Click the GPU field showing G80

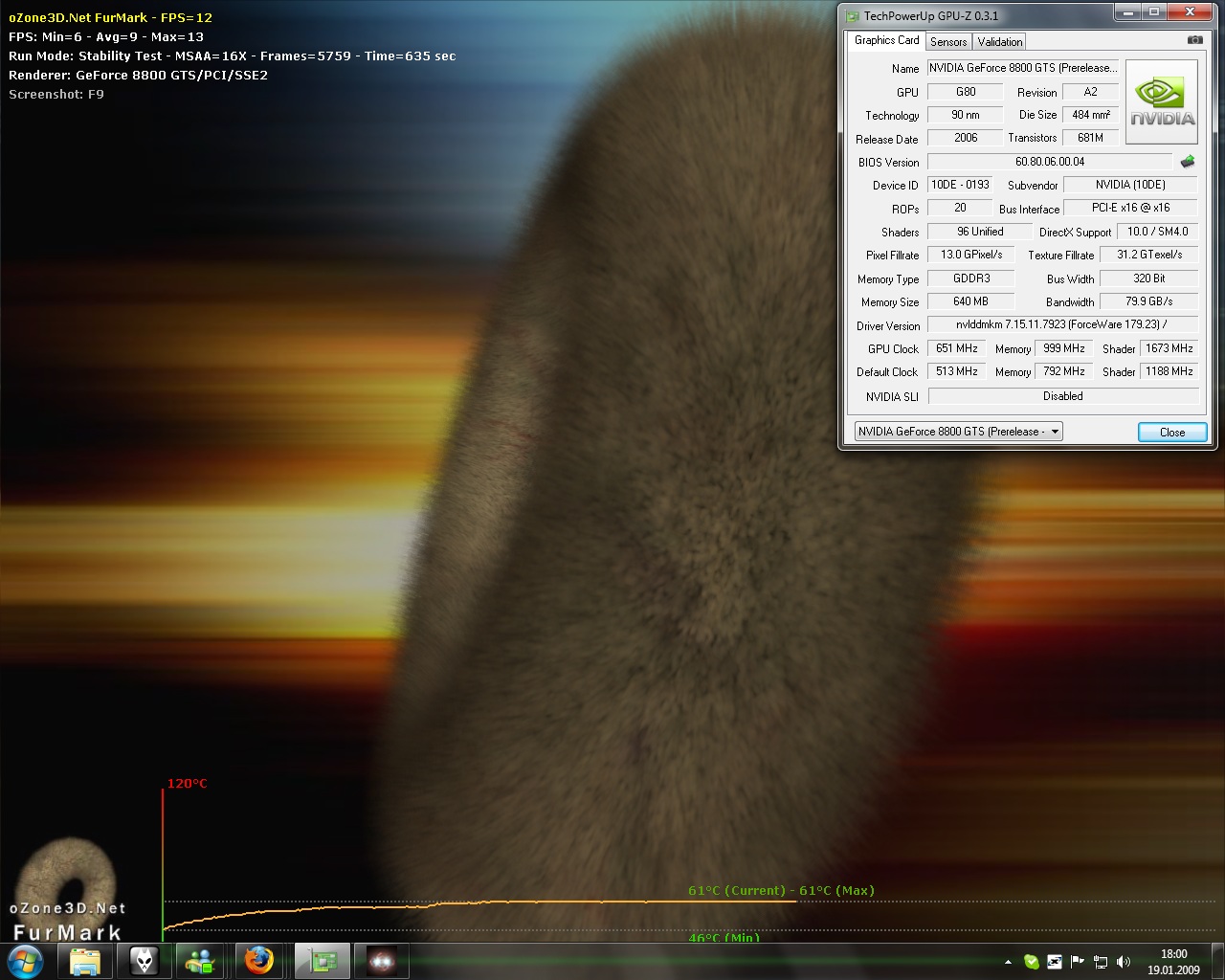point(966,92)
